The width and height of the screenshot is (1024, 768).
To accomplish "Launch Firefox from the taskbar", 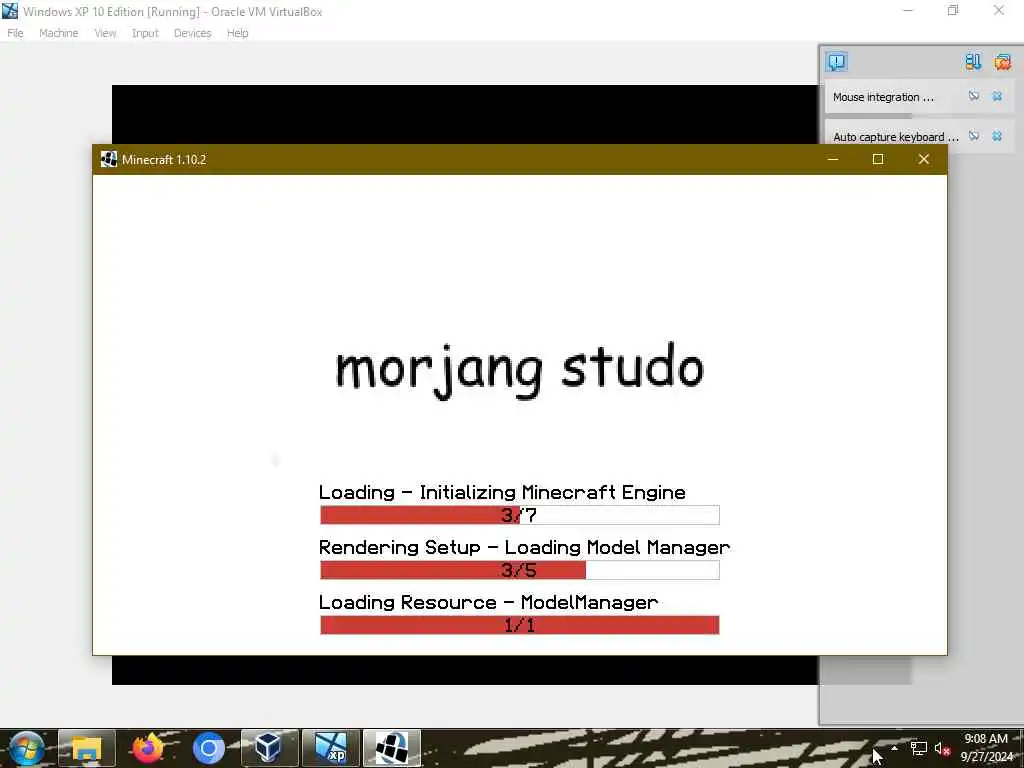I will pos(148,748).
